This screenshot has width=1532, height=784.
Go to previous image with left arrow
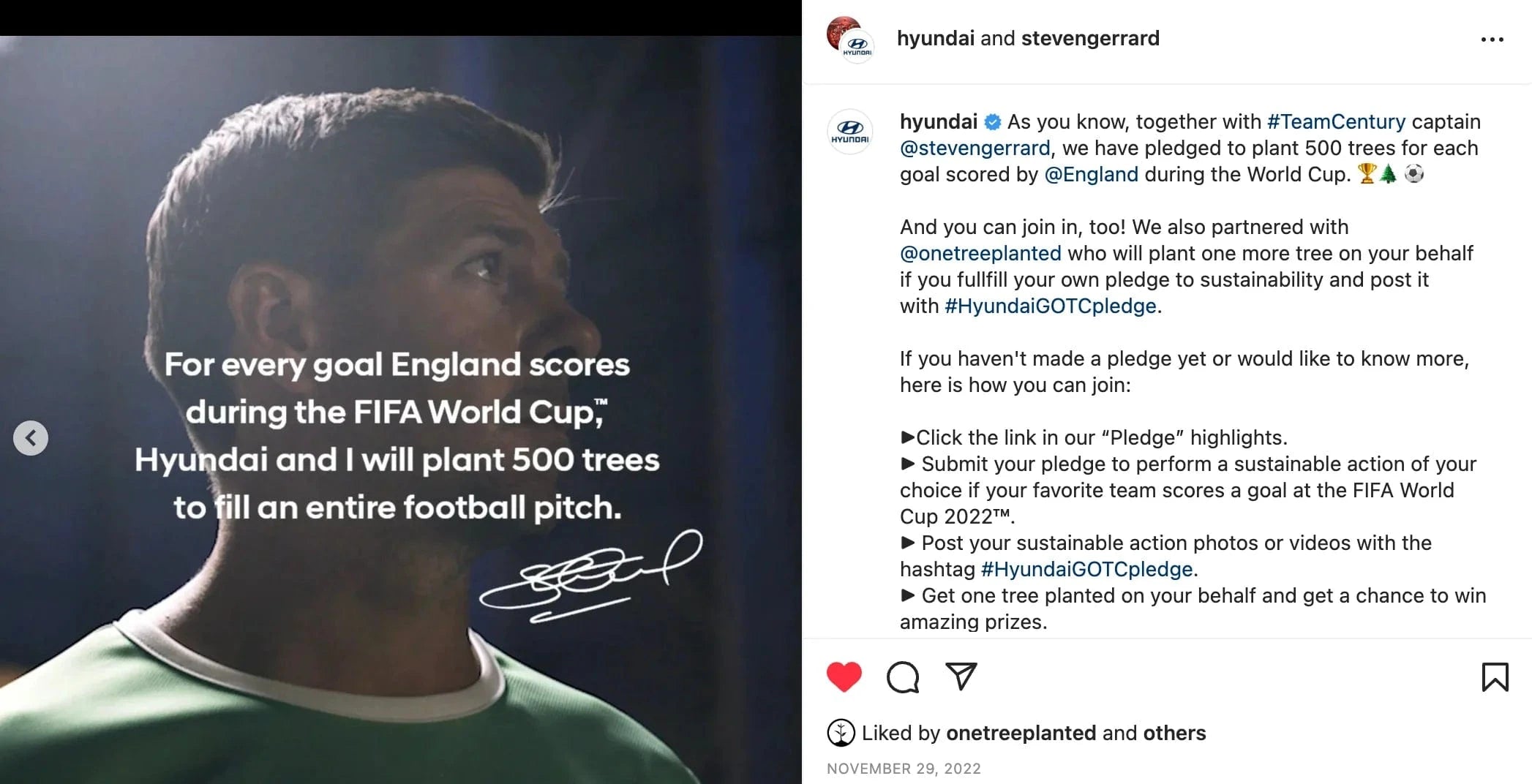click(31, 438)
